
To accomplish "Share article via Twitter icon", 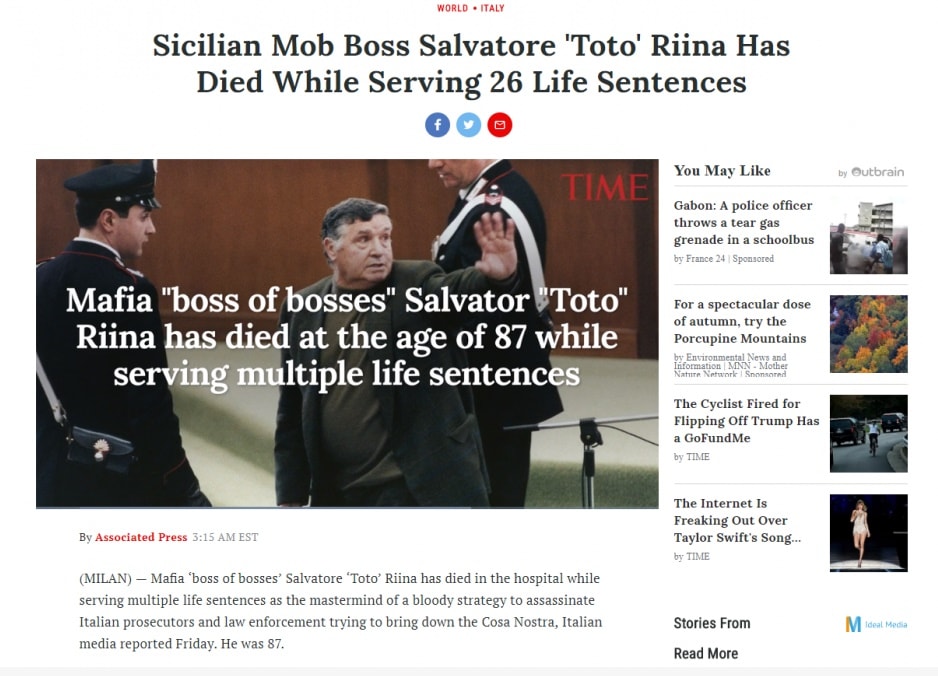I will click(468, 125).
